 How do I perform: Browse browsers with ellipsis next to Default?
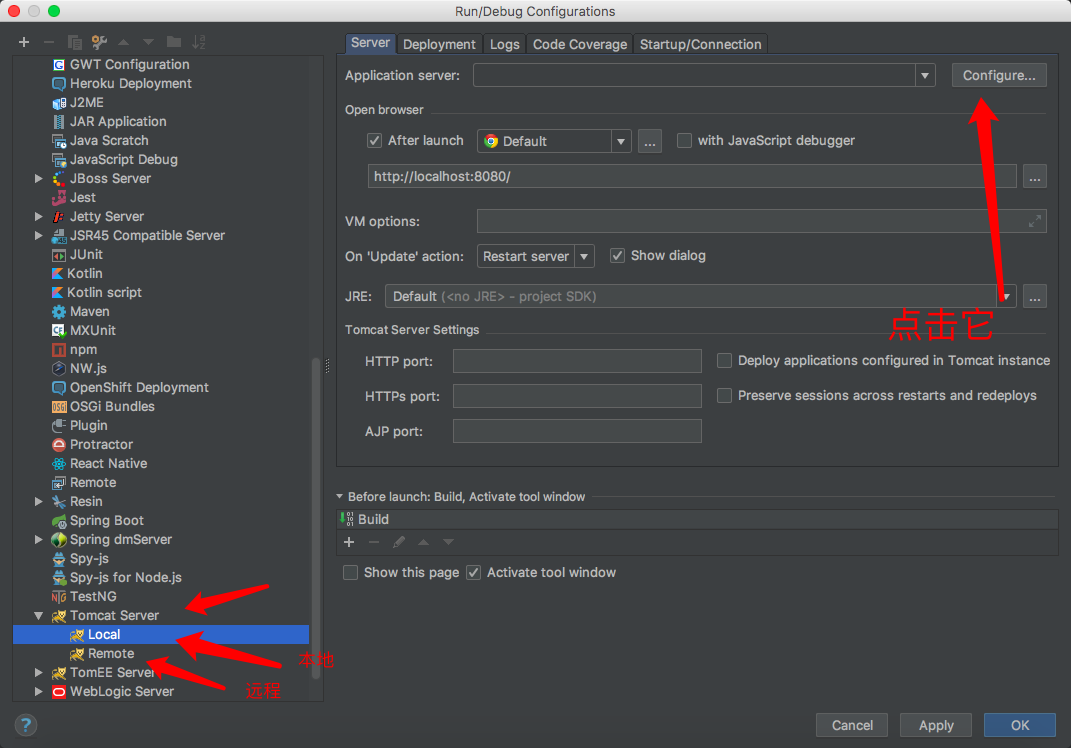coord(650,141)
